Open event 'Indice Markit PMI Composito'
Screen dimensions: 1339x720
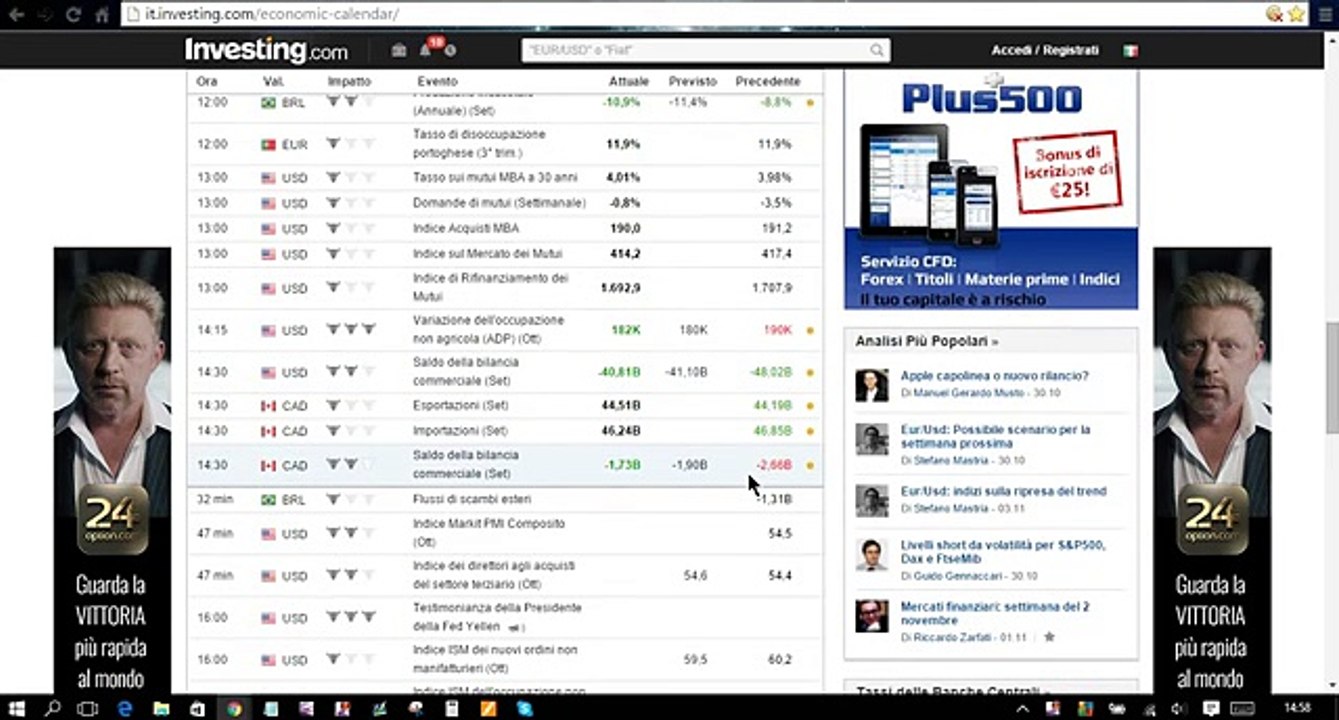click(x=489, y=532)
